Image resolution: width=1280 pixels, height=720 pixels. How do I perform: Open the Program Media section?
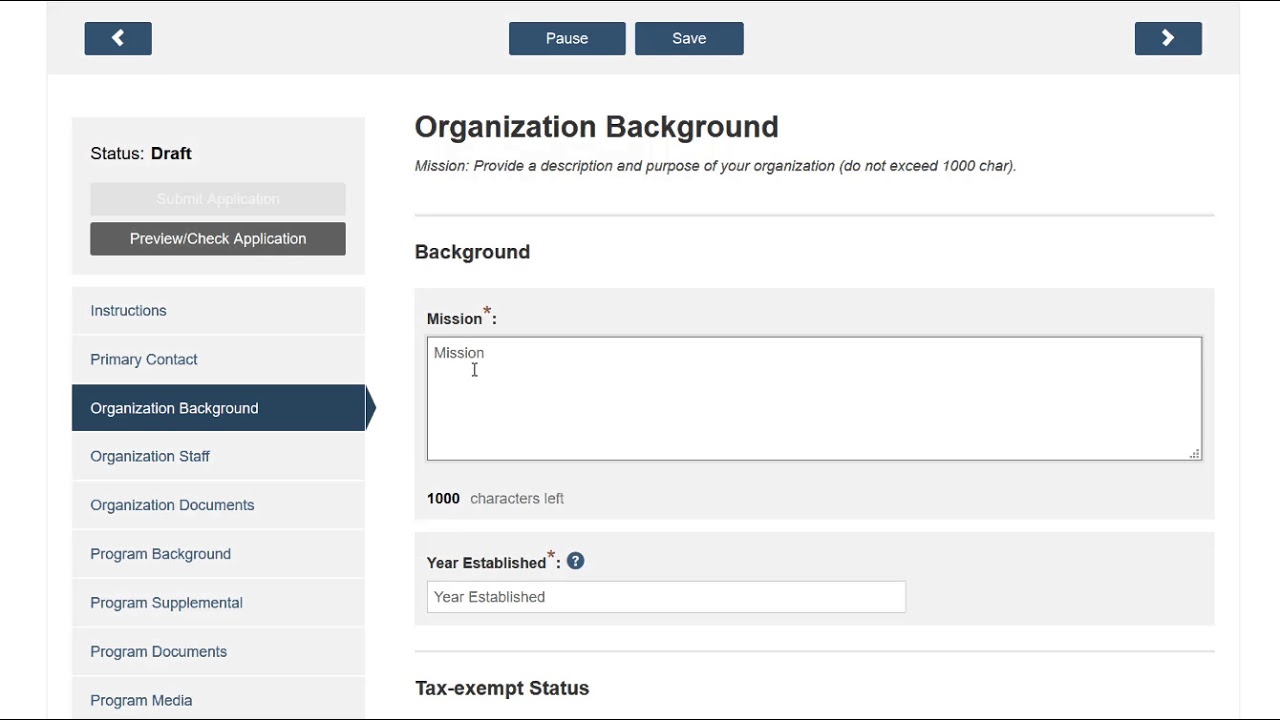(x=141, y=700)
